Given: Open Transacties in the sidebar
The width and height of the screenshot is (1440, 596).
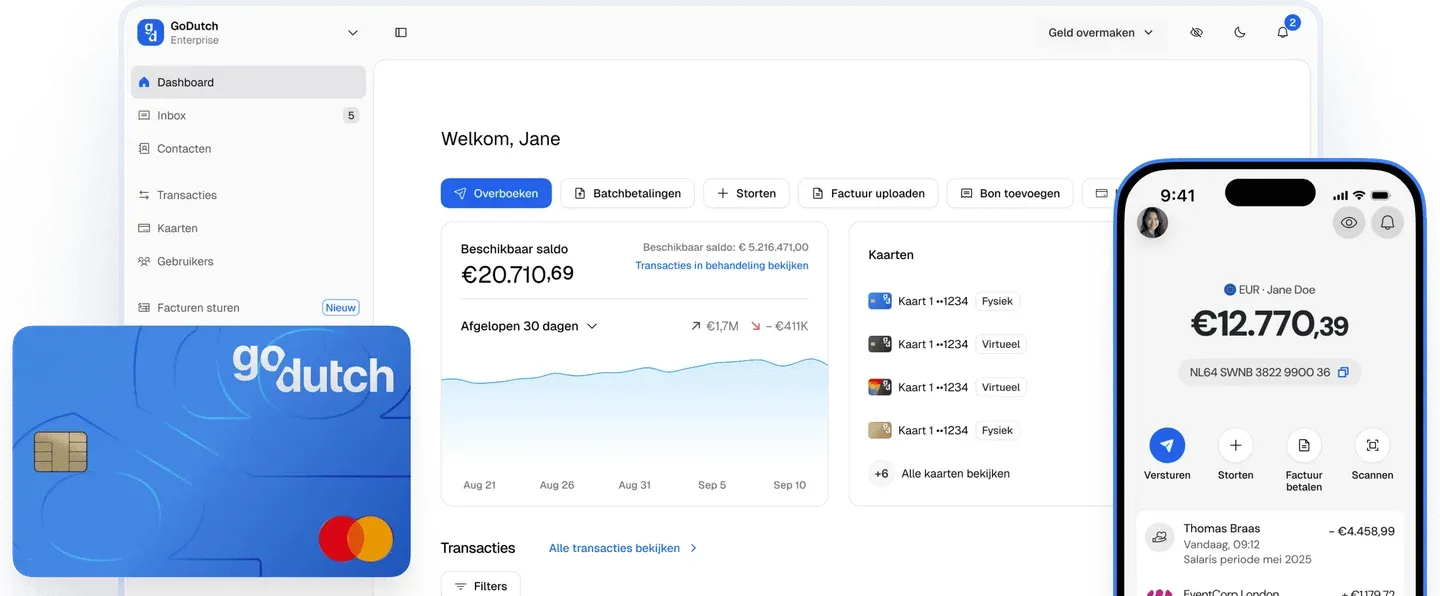Looking at the screenshot, I should click(248, 195).
